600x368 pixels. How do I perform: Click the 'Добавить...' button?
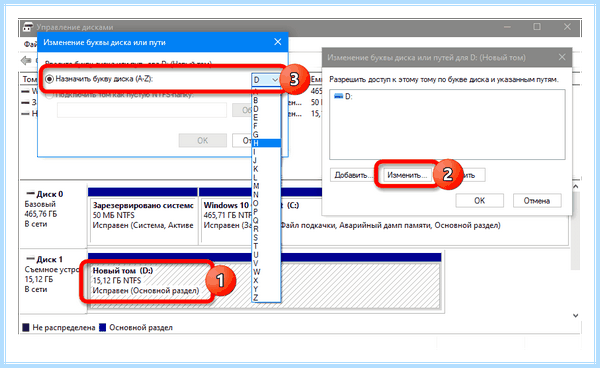pos(353,175)
